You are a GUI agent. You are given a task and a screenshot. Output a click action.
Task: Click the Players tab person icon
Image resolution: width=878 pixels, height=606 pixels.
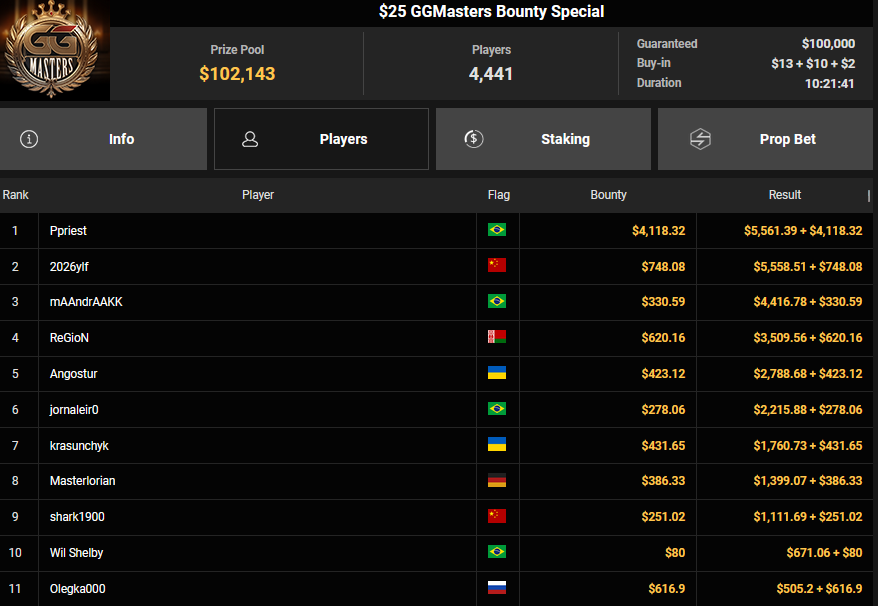(250, 139)
